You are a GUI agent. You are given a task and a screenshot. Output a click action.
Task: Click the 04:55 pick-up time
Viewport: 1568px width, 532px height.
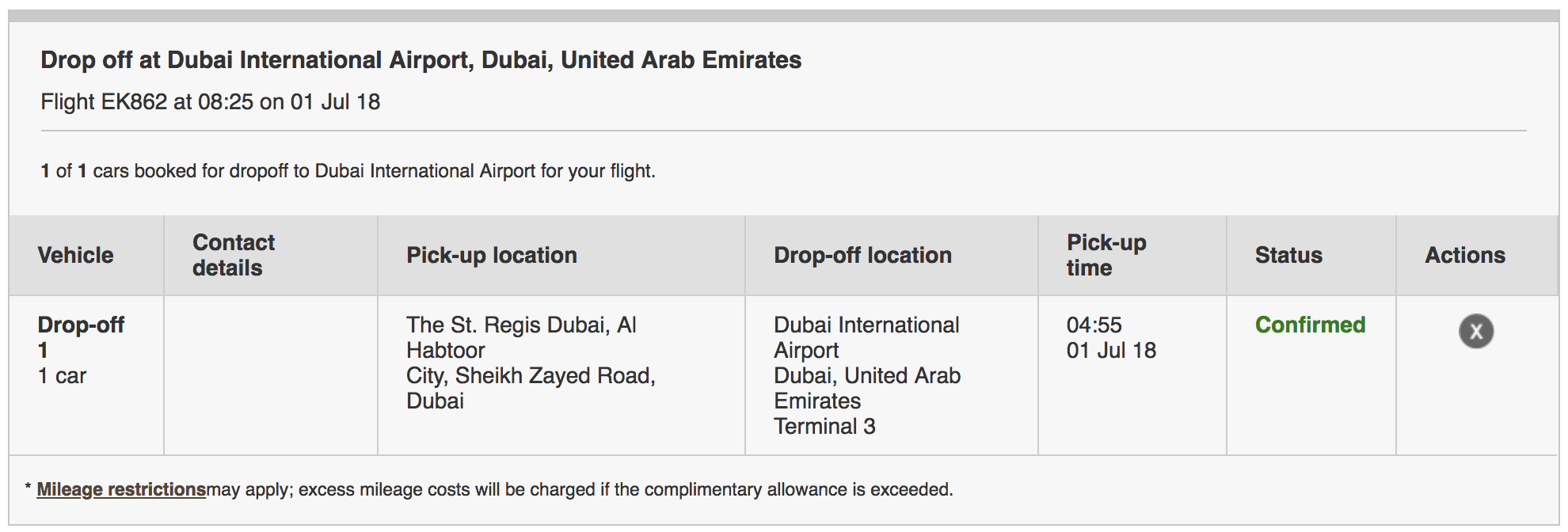coord(1094,325)
